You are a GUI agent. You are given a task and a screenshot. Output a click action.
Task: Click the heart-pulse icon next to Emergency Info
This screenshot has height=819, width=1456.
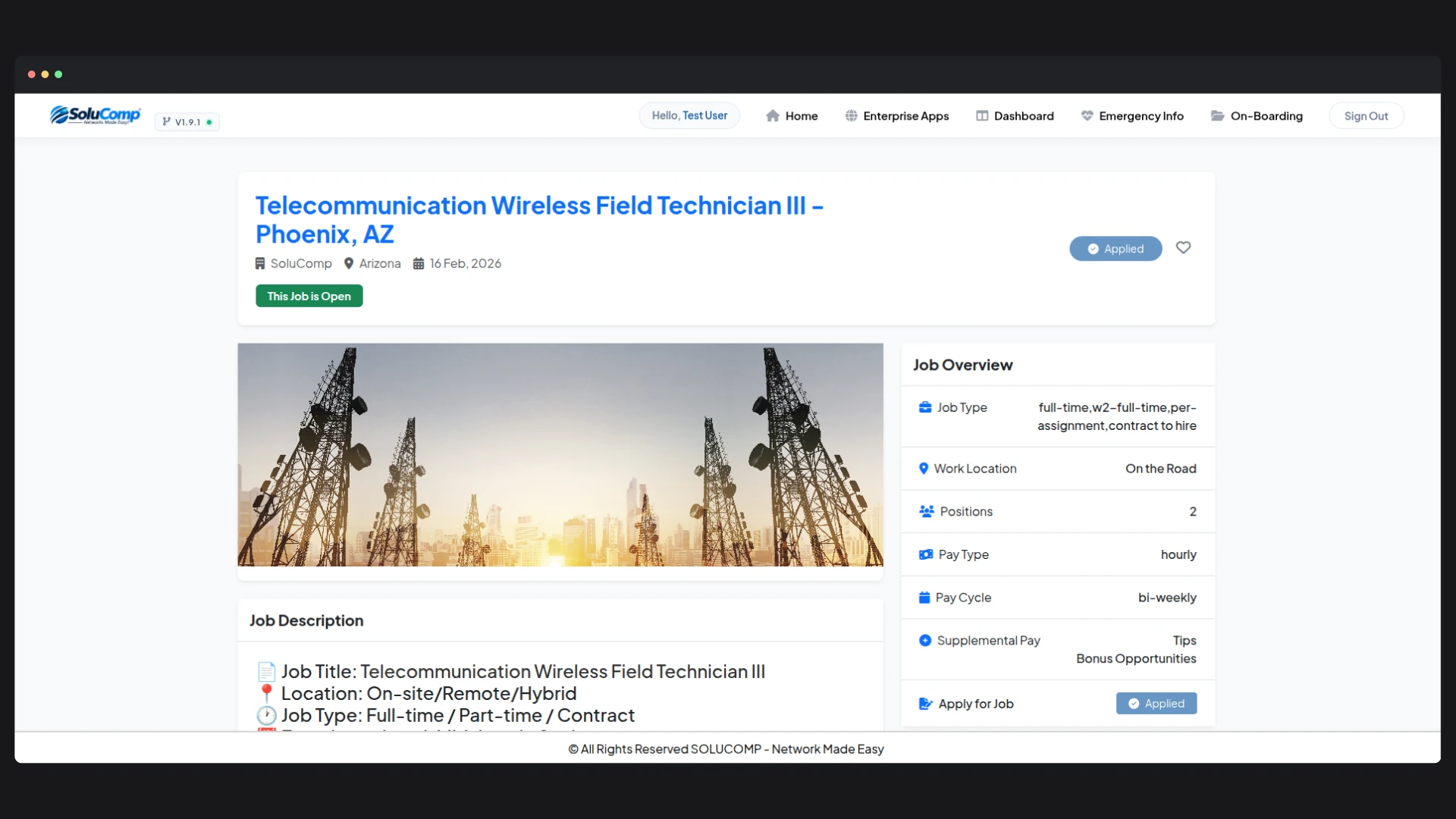(1087, 116)
